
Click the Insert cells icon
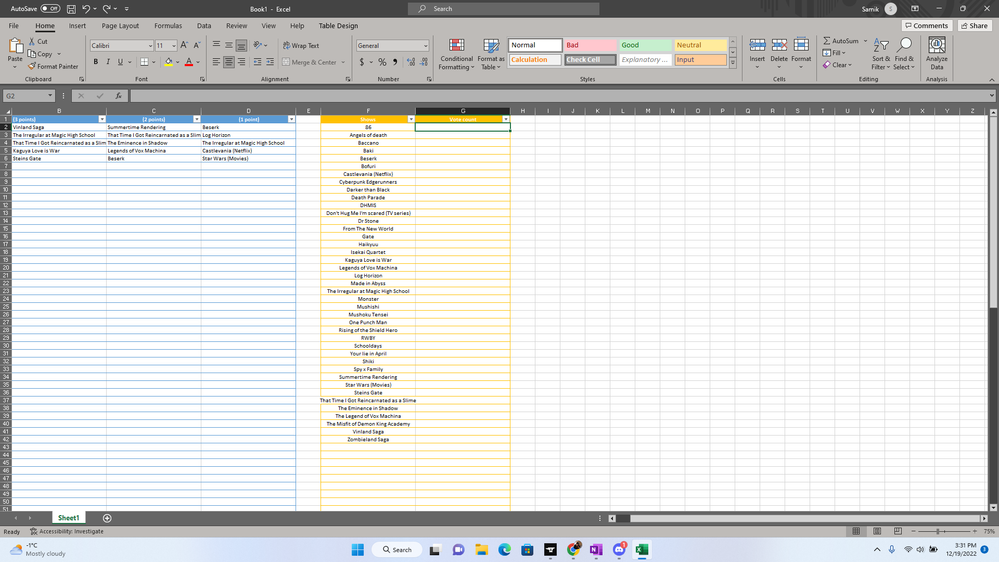(x=757, y=45)
